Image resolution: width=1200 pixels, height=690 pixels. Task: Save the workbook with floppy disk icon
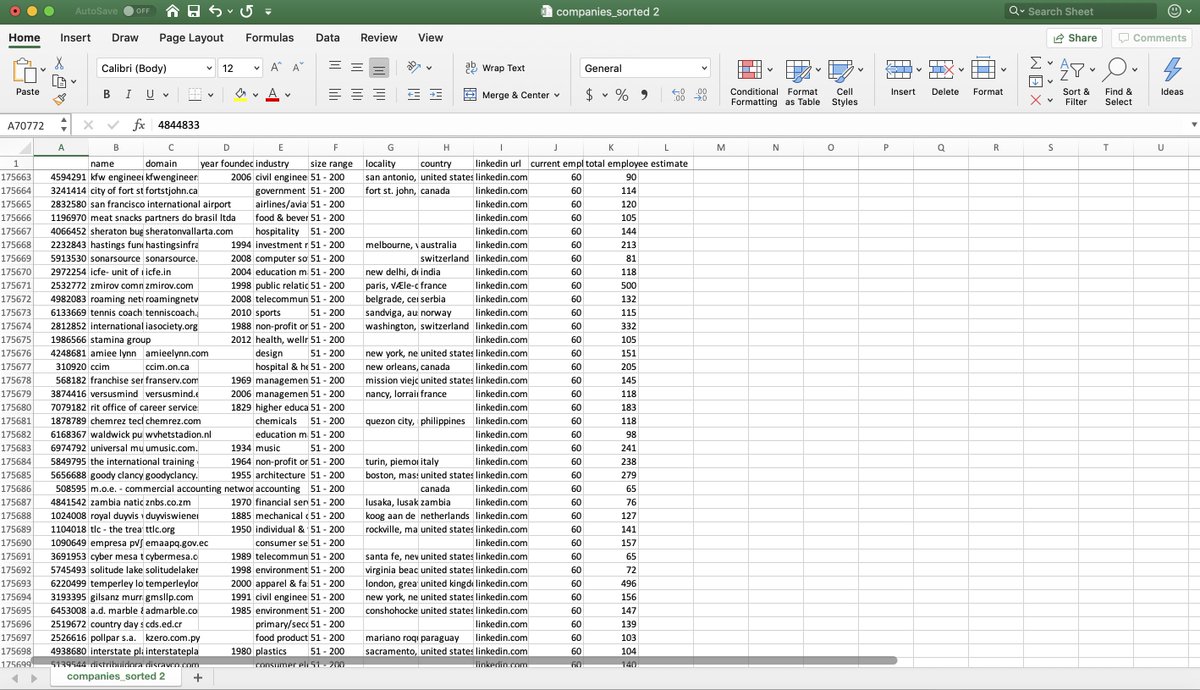click(196, 11)
